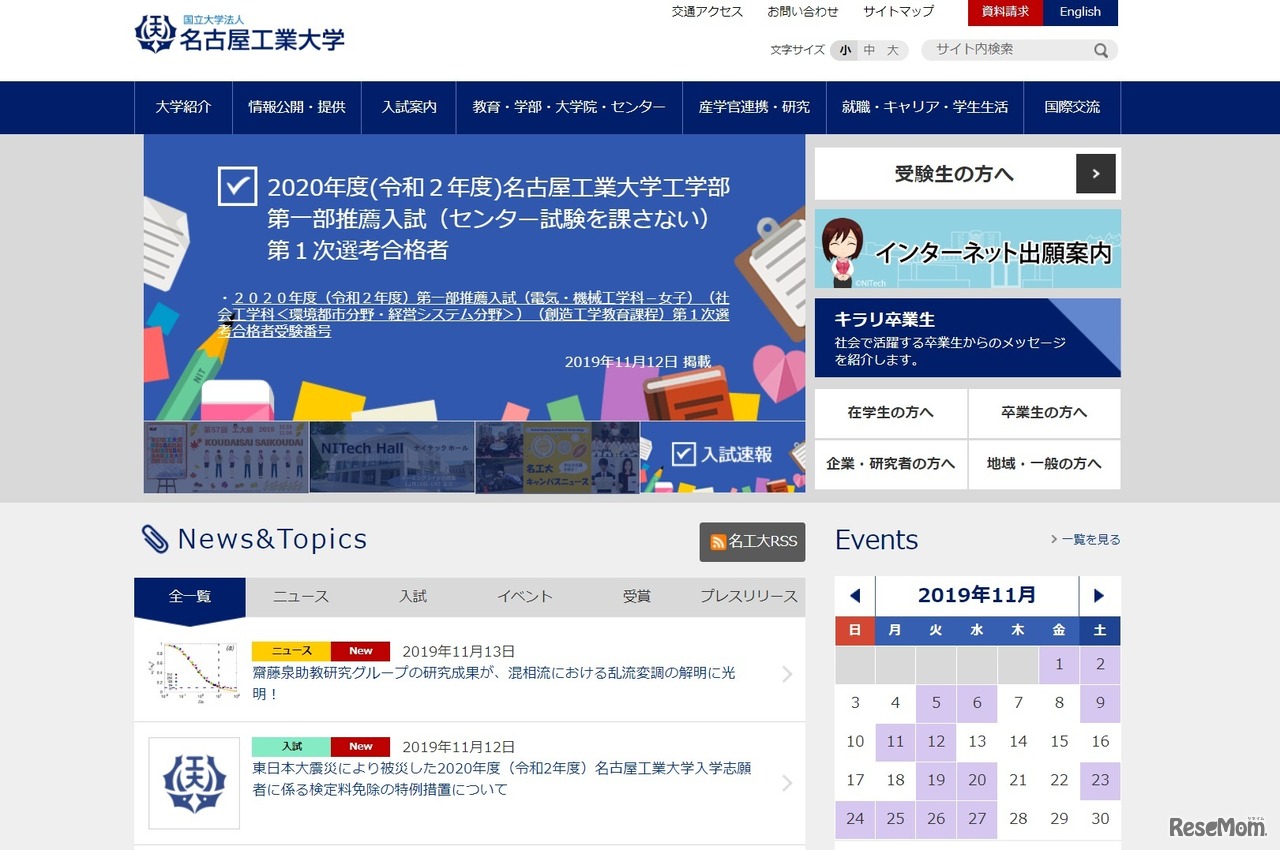
Task: Open the キラリ卒業生 banner
Action: (967, 338)
